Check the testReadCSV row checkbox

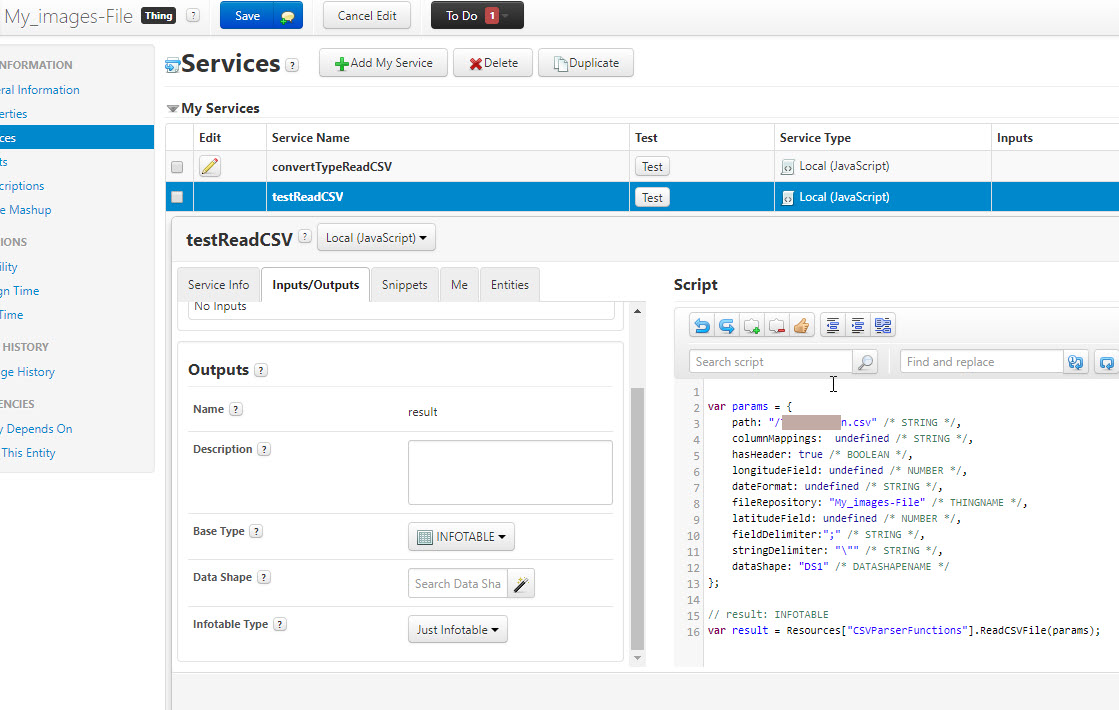point(177,196)
